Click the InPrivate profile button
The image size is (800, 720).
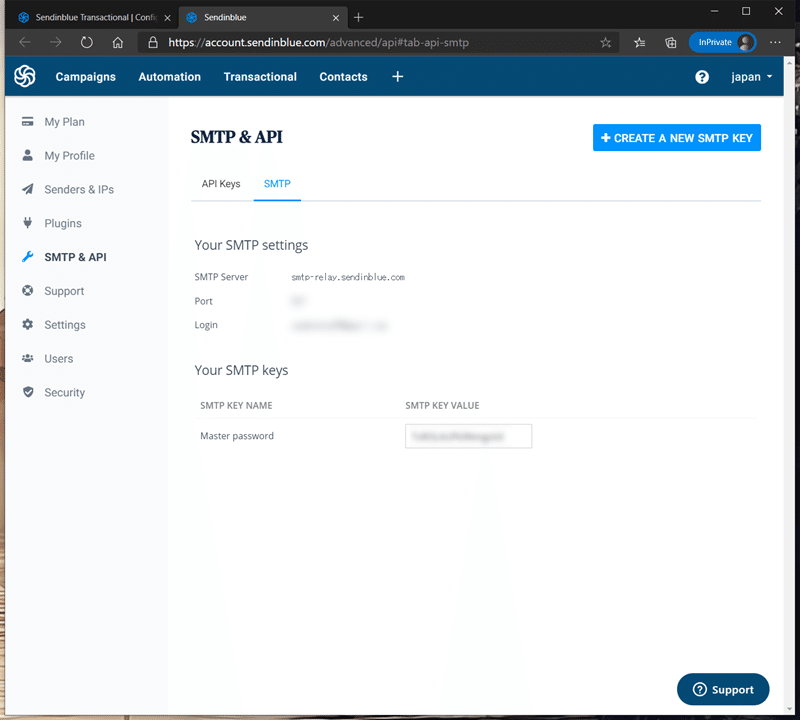click(722, 42)
